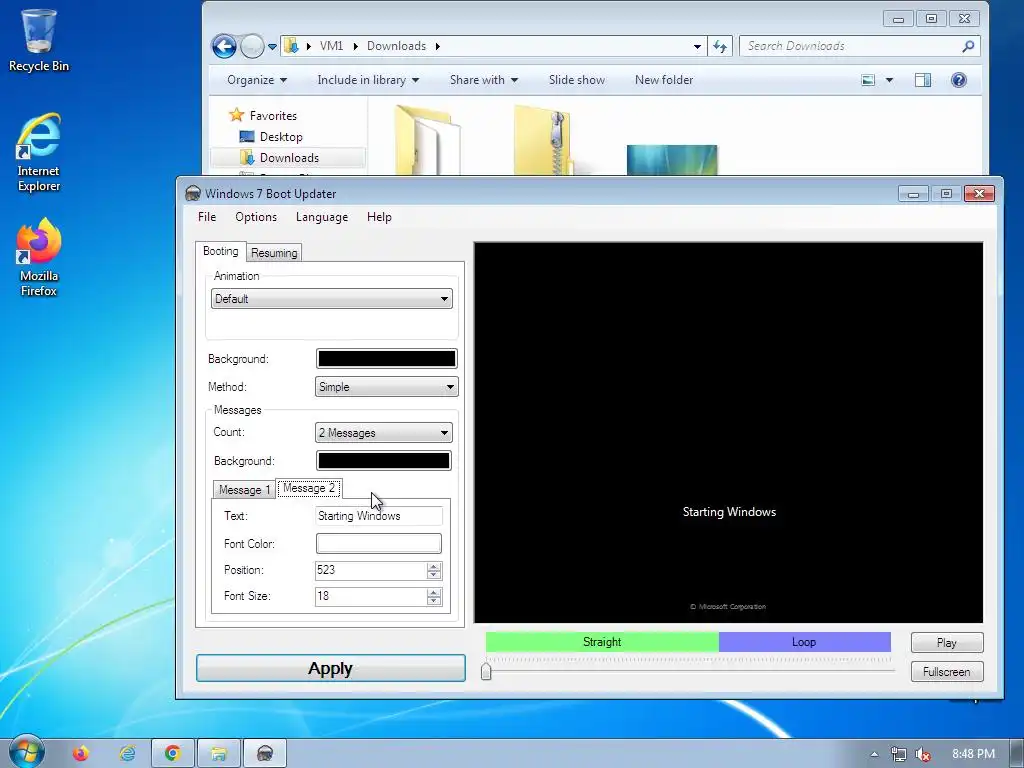Open the blue image thumbnail in Downloads

[x=672, y=160]
